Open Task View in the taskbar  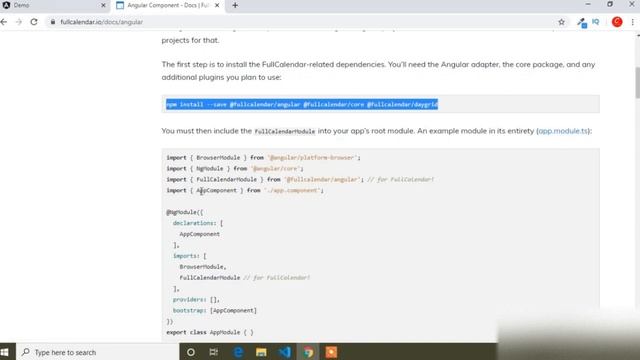[213, 352]
